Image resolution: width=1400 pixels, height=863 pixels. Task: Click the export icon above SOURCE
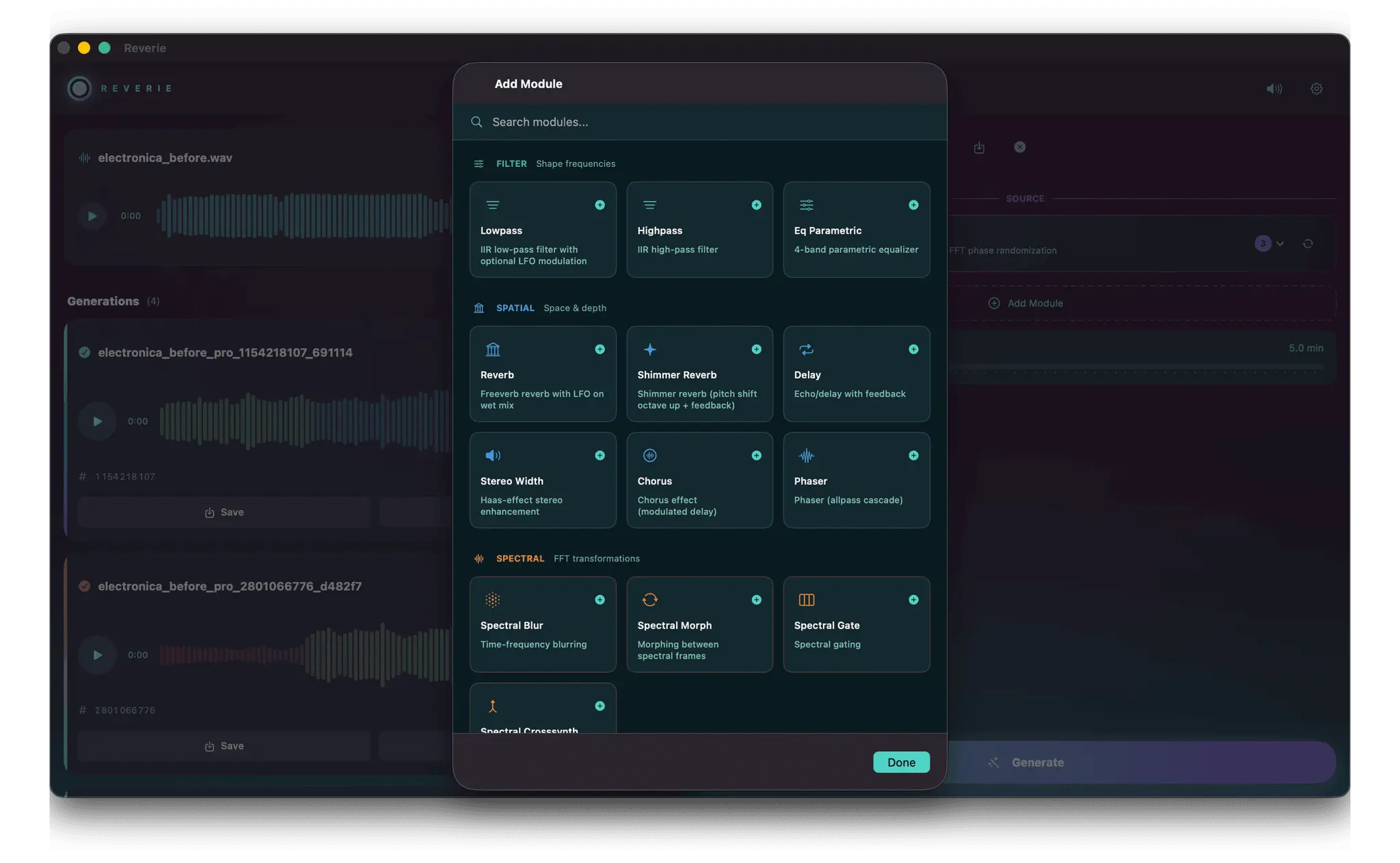(x=979, y=147)
